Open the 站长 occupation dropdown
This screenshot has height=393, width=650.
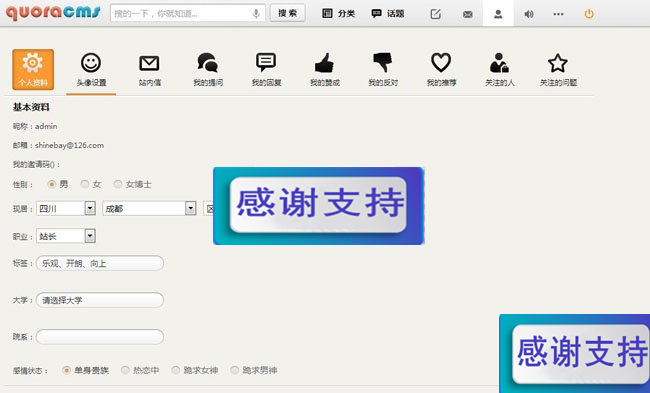point(66,236)
